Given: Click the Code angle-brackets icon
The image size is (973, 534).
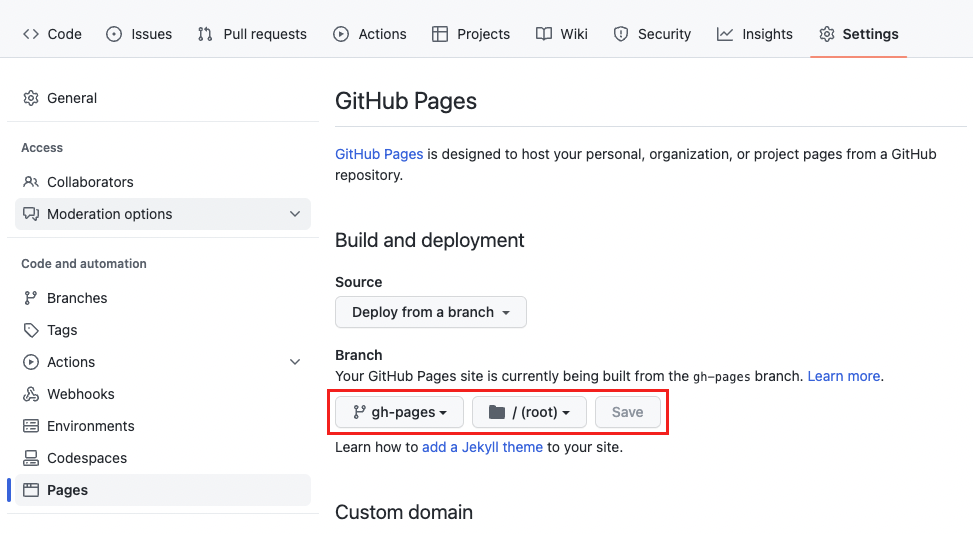Looking at the screenshot, I should tap(31, 34).
